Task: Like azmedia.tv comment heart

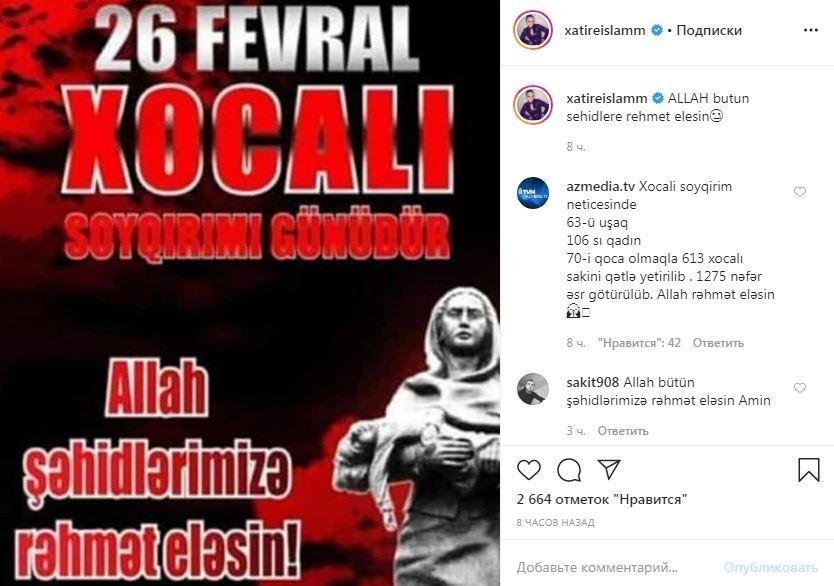Action: click(800, 192)
